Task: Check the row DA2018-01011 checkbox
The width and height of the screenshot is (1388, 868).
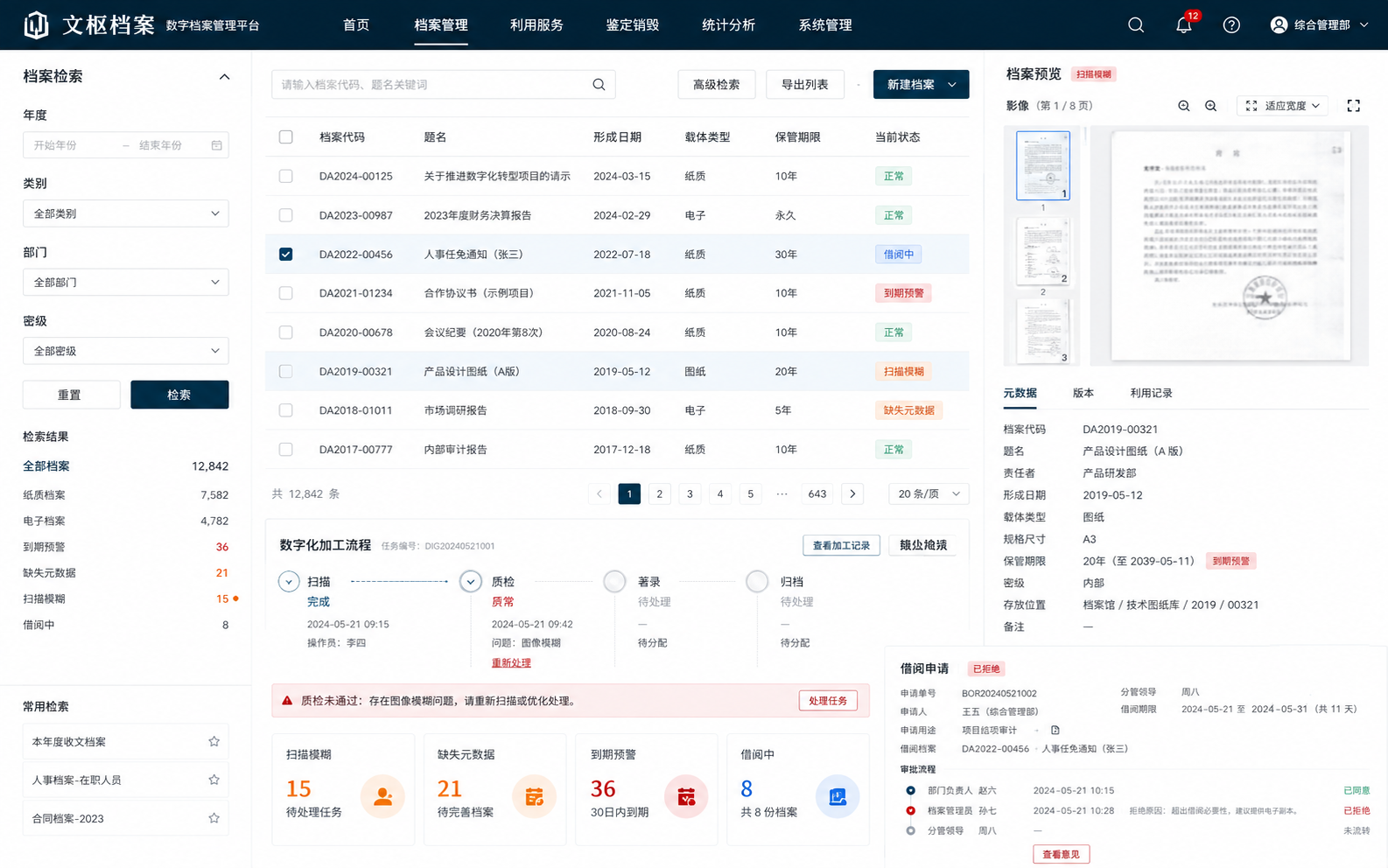Action: [x=286, y=410]
